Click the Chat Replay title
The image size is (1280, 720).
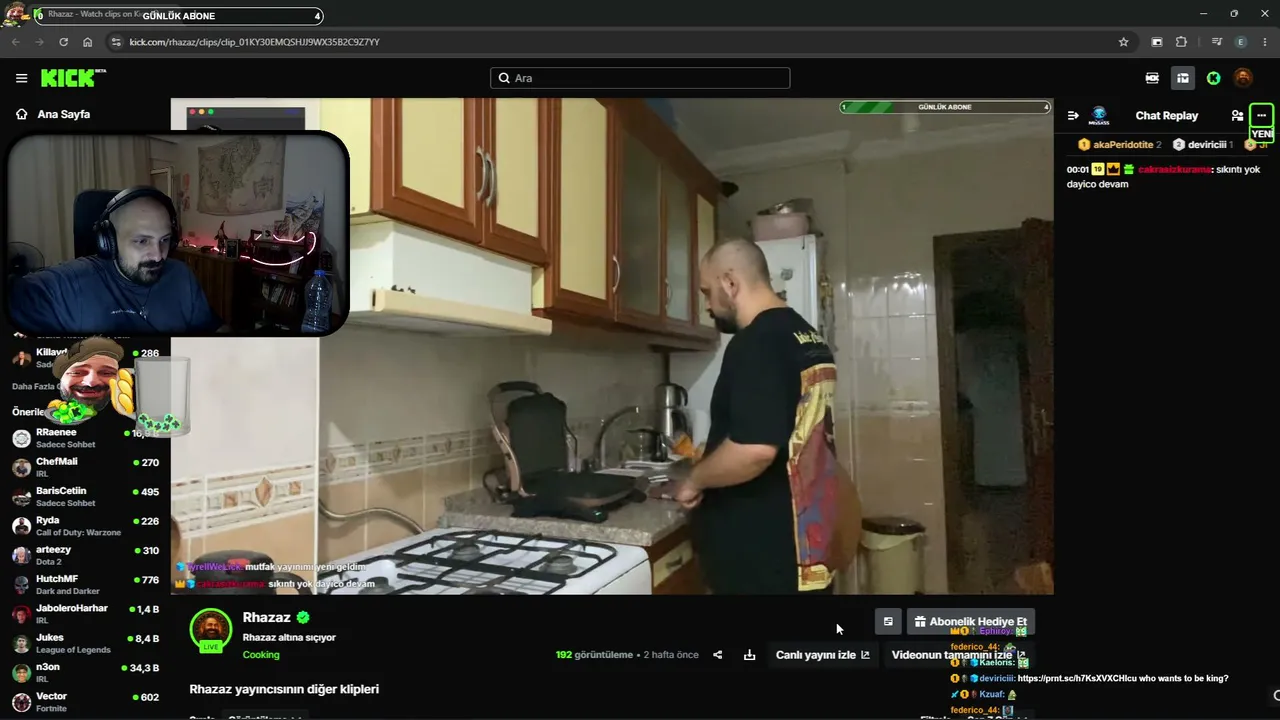(x=1166, y=116)
